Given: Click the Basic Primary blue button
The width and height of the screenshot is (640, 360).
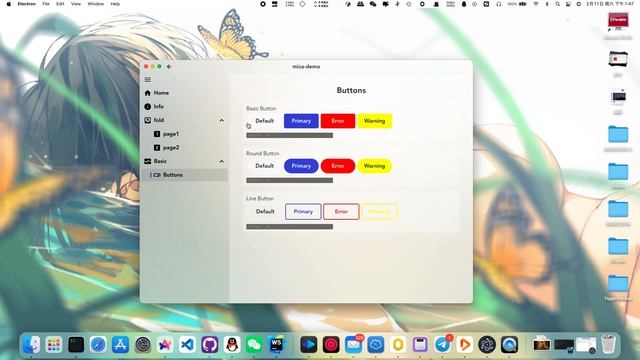Looking at the screenshot, I should [x=301, y=121].
